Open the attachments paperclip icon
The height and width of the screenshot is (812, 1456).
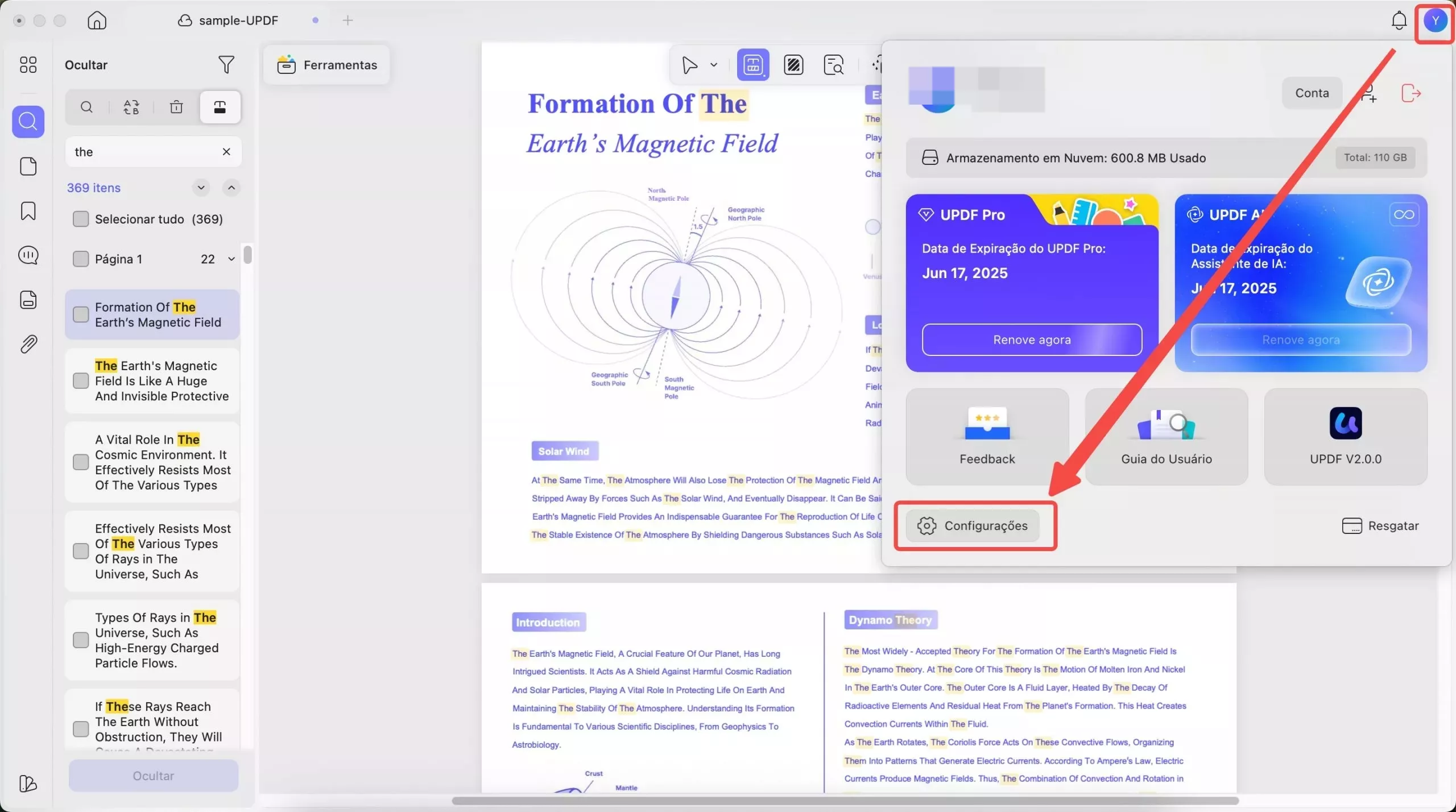pos(28,344)
